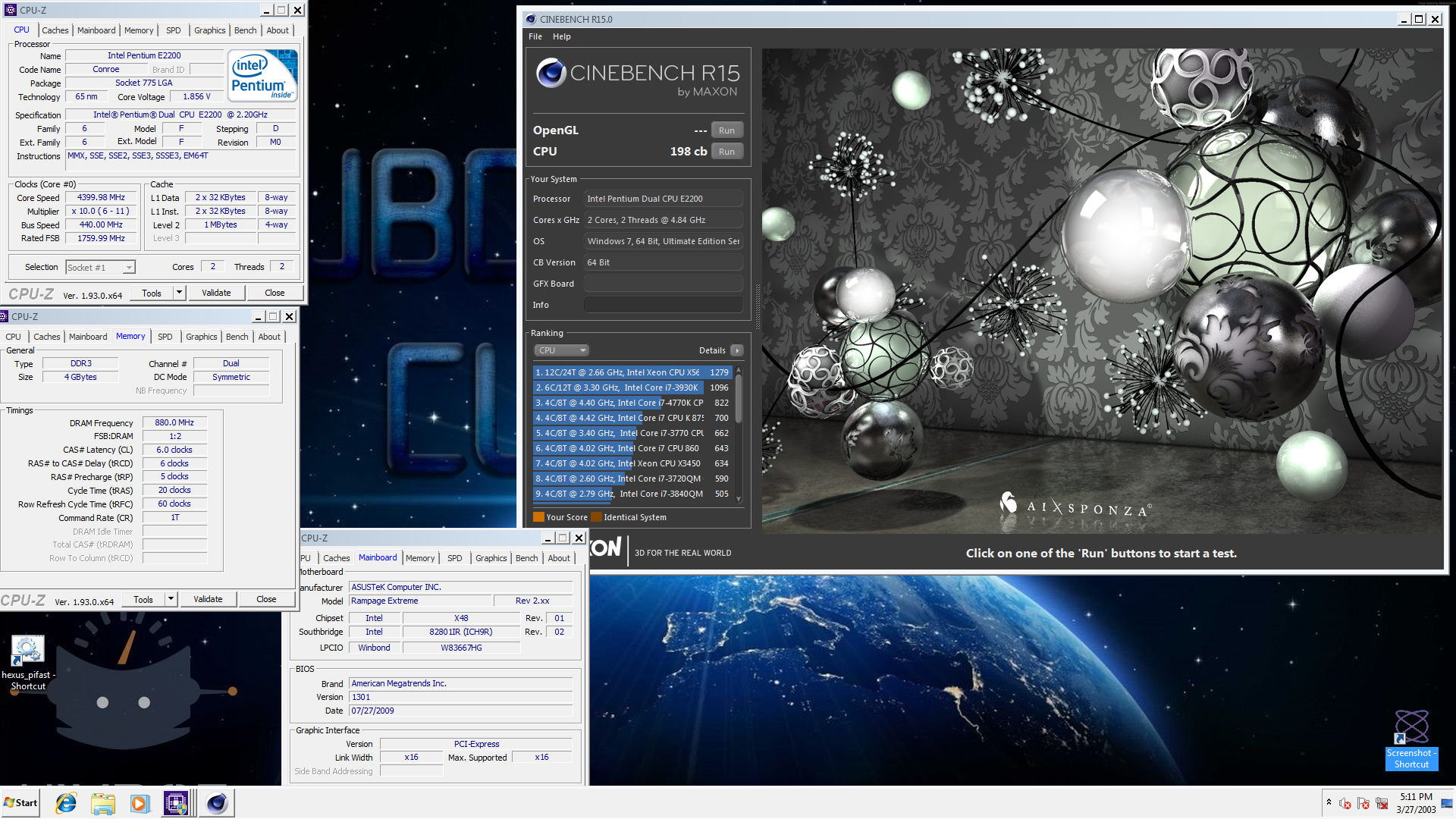Open Bench tab in top CPU-Z window
The width and height of the screenshot is (1456, 819).
(x=245, y=30)
